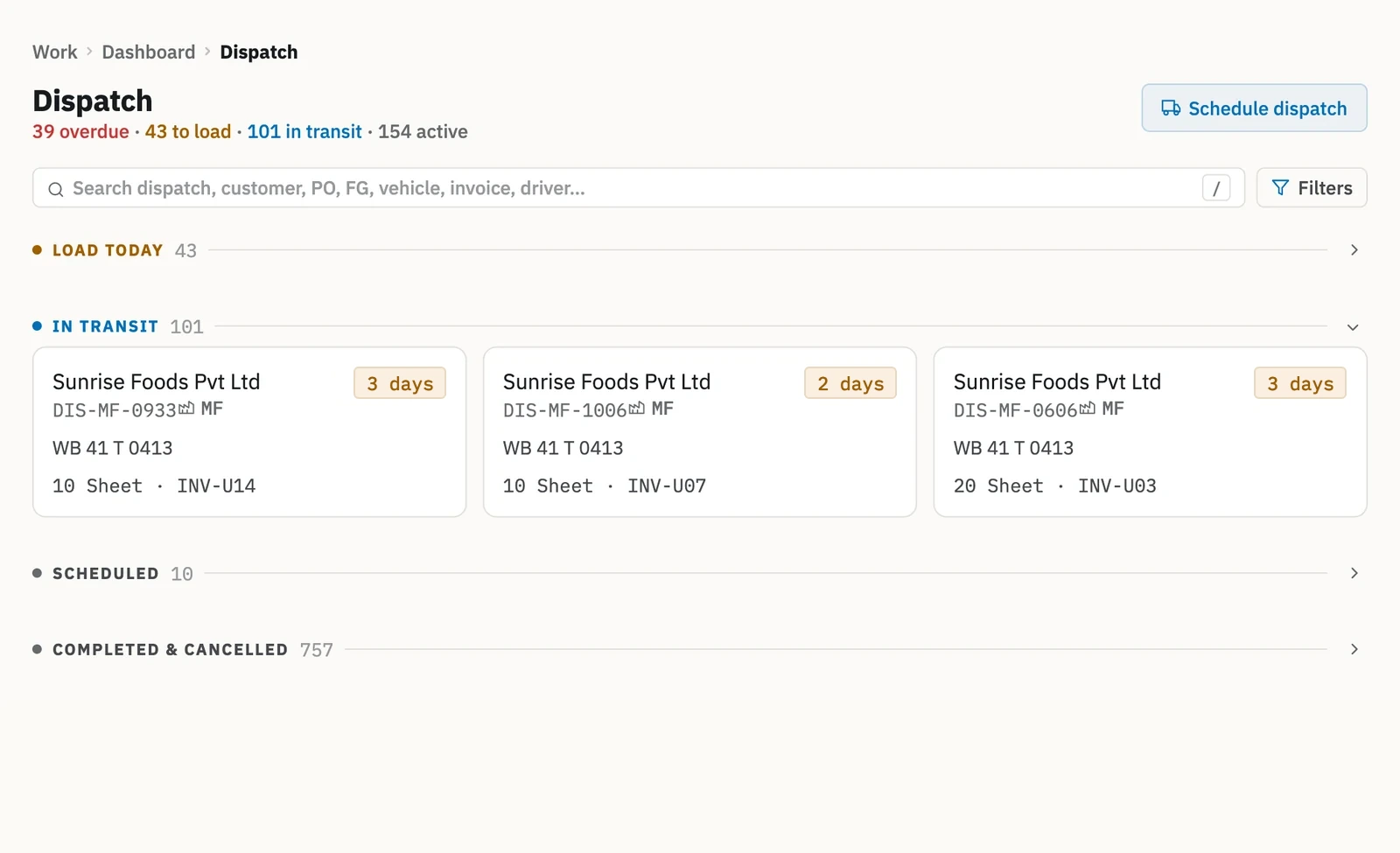This screenshot has height=853, width=1400.
Task: Click the truck icon in Schedule dispatch
Action: (x=1171, y=108)
